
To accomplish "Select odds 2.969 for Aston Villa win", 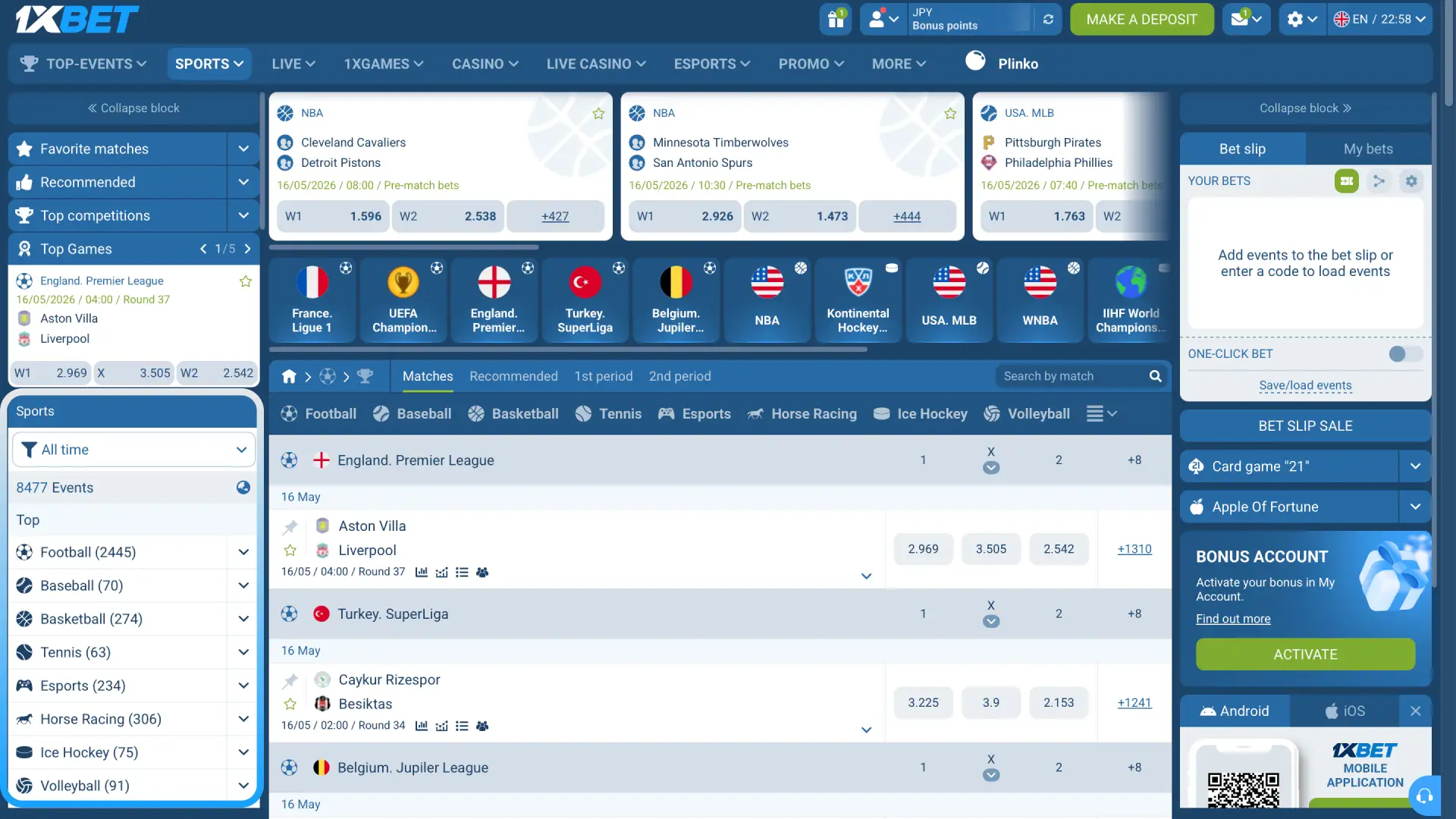I will (923, 549).
